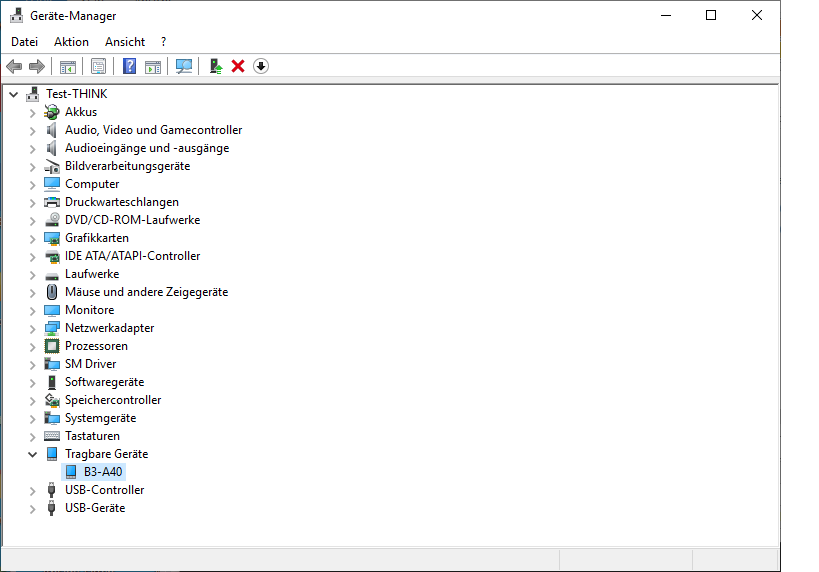Click the Druckwarteschlangen printer icon

click(x=52, y=202)
